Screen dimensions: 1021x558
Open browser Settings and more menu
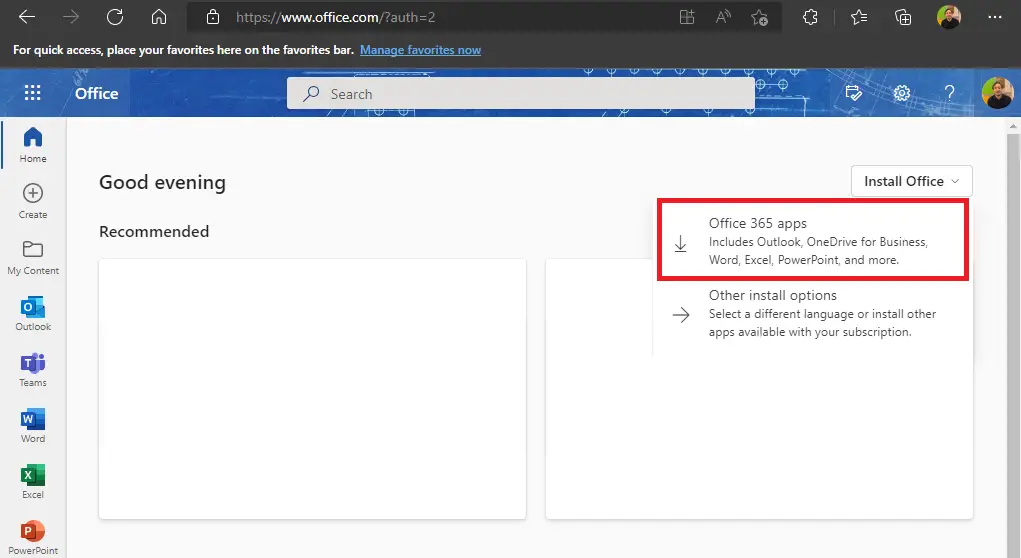tap(995, 18)
